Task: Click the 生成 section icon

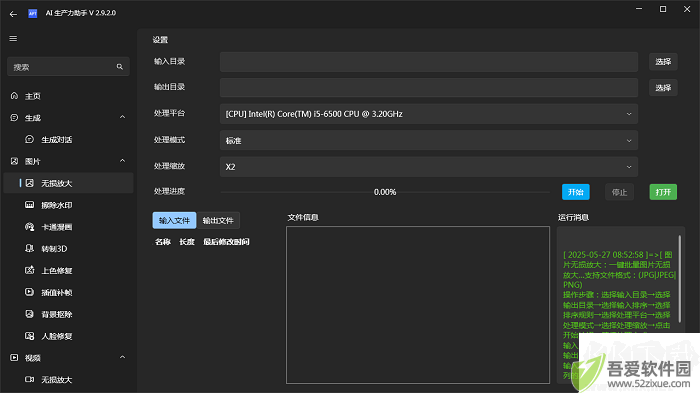Action: tap(14, 117)
